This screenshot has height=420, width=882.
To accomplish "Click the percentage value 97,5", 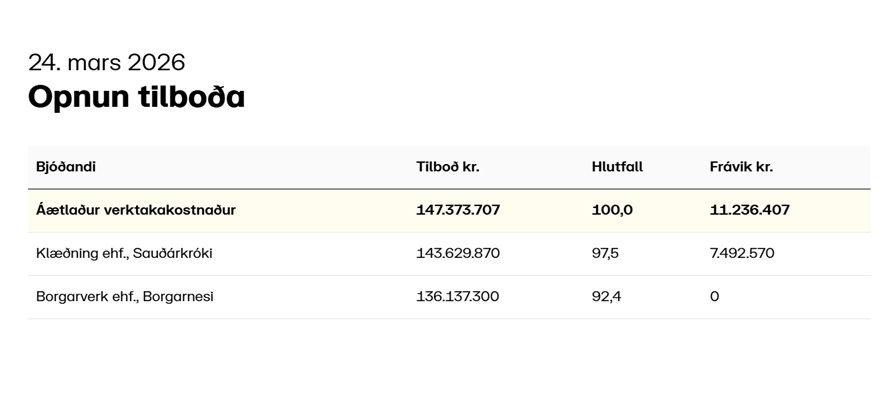I will tap(605, 253).
